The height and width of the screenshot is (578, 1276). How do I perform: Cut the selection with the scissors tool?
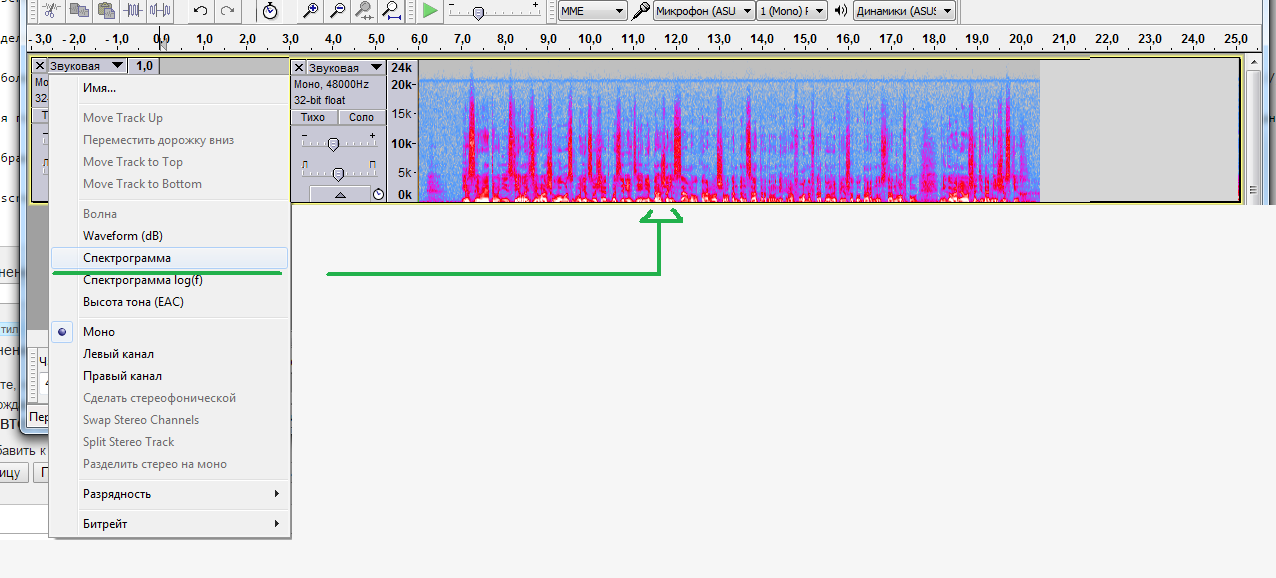click(52, 11)
